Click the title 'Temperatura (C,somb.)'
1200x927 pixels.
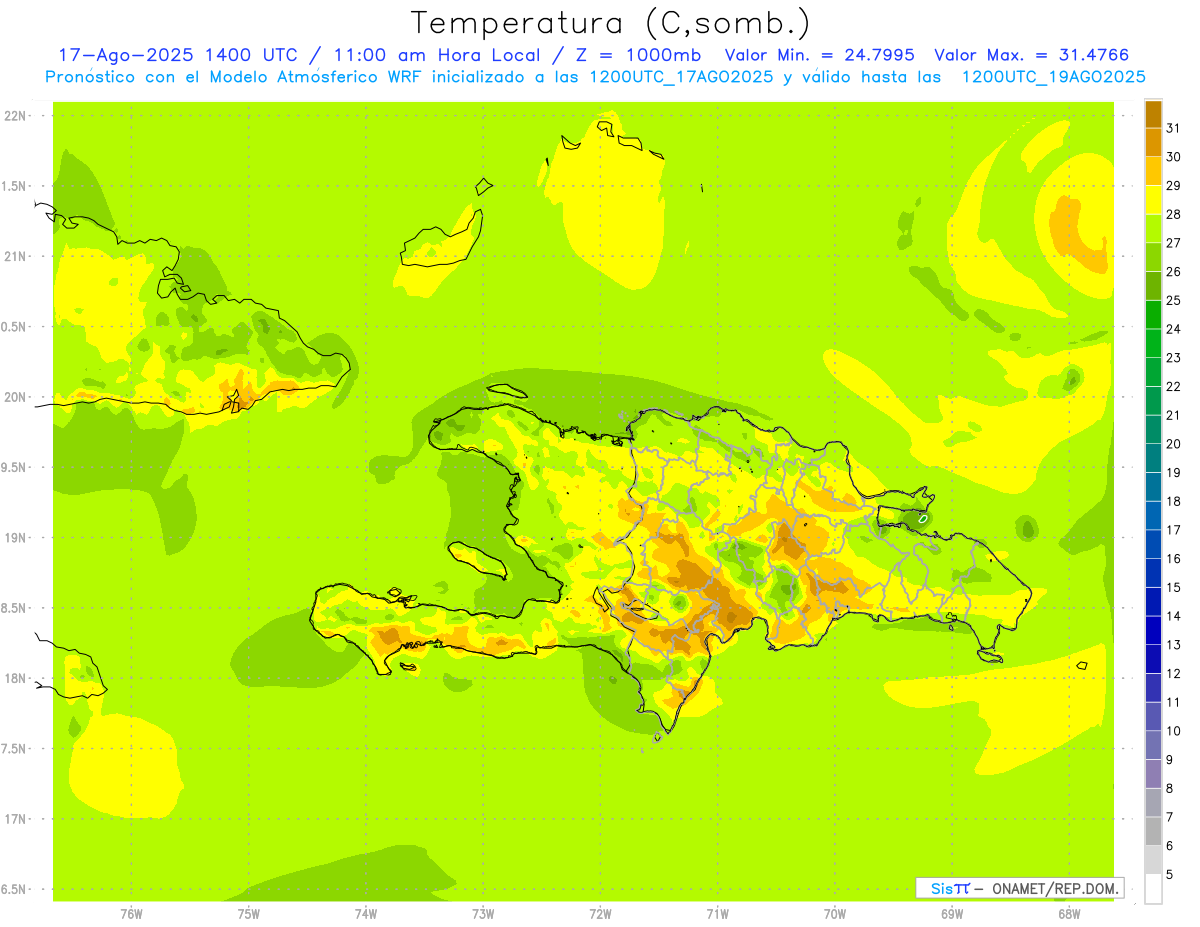point(610,23)
